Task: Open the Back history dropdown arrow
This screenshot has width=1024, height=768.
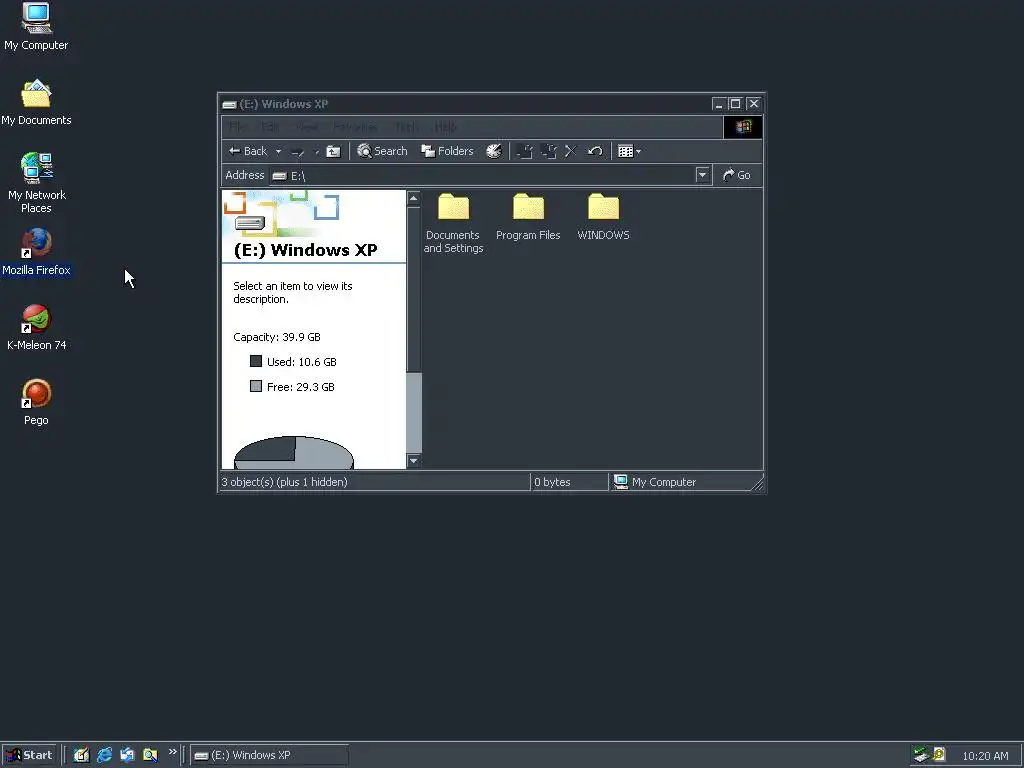Action: [278, 152]
